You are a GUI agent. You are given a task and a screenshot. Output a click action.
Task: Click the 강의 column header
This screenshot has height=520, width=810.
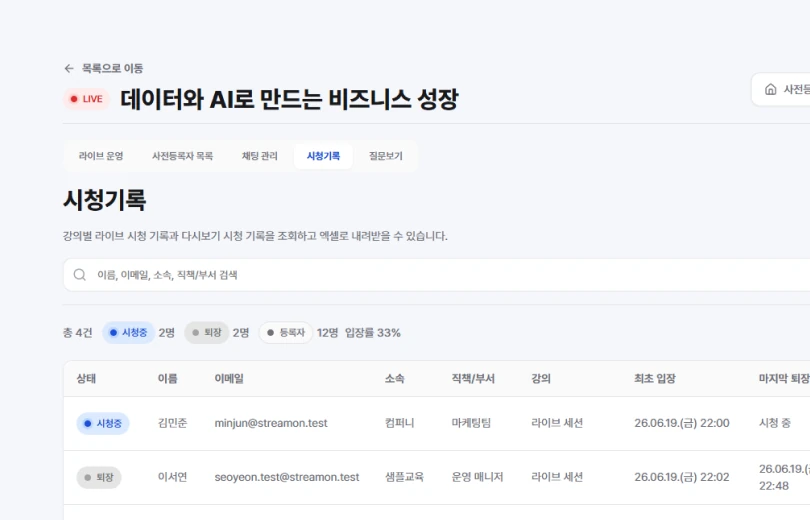click(x=541, y=379)
